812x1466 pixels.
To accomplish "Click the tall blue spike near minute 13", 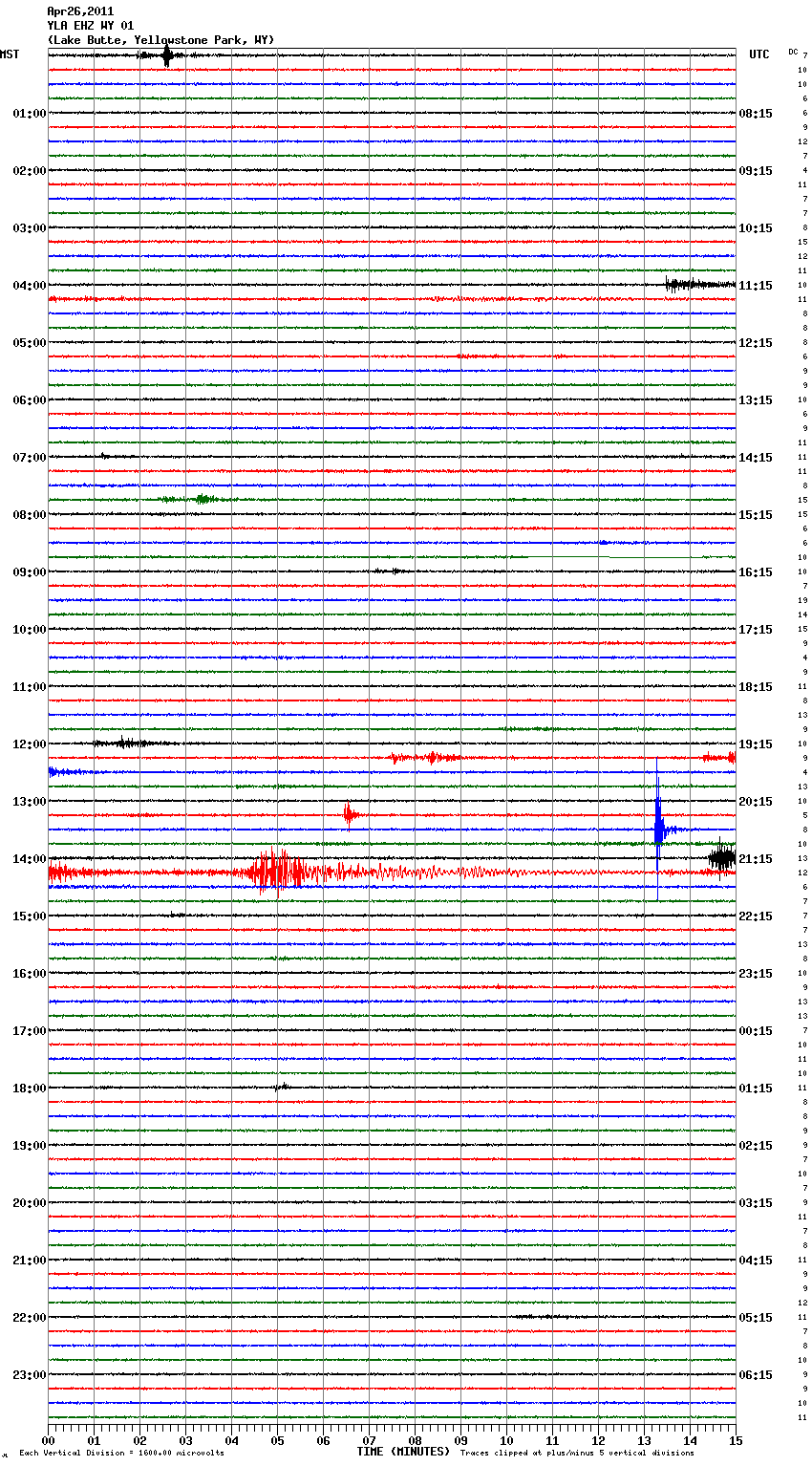I will (x=658, y=828).
